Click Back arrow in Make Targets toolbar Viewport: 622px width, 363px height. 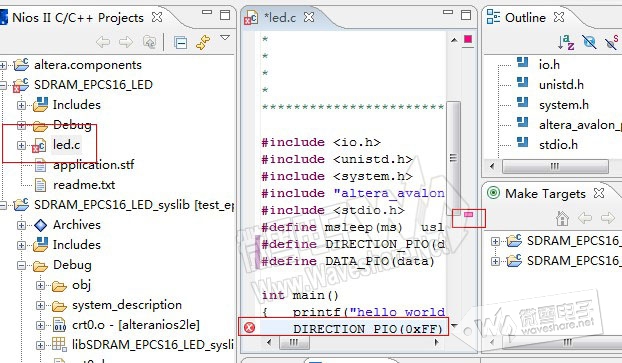click(585, 217)
